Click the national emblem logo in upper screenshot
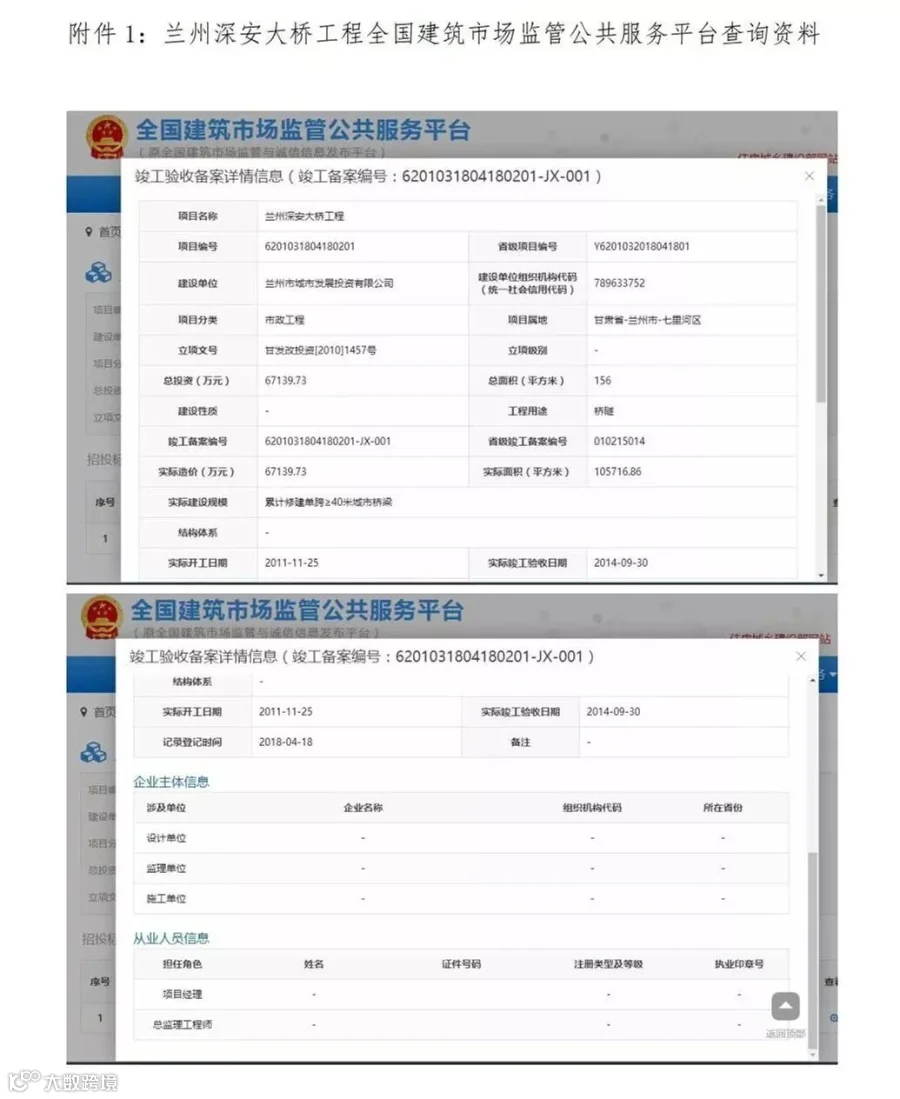Image resolution: width=900 pixels, height=1099 pixels. pyautogui.click(x=106, y=136)
